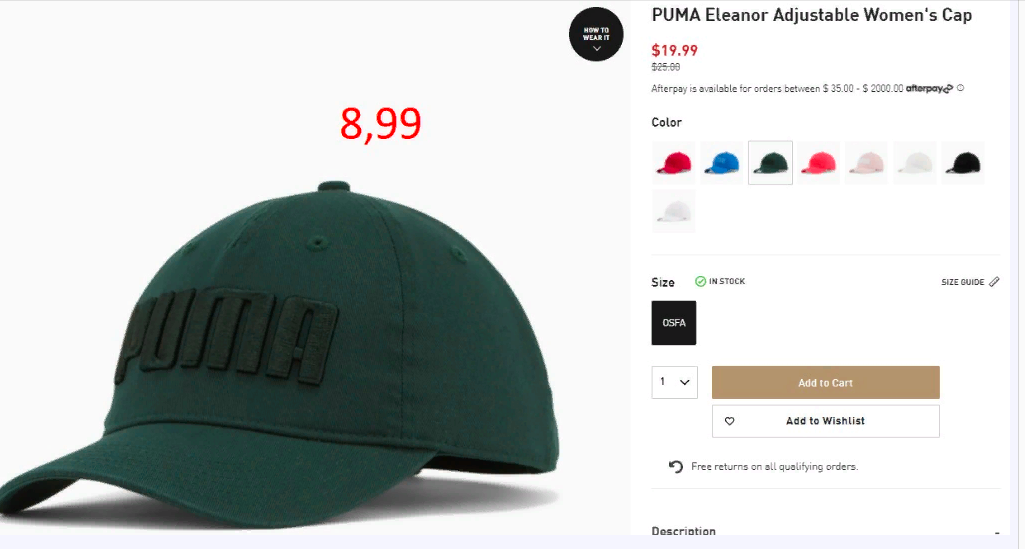Open the How To Wear It circle
1025x549 pixels.
596,35
